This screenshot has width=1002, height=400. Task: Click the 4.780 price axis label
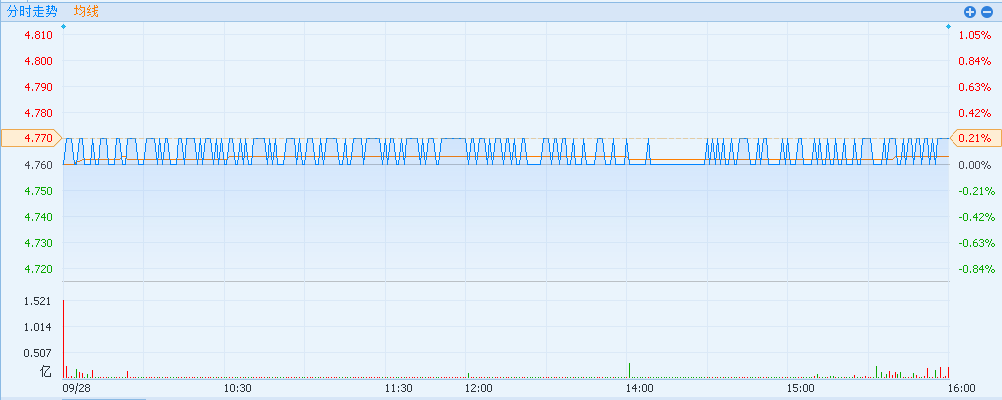pos(38,113)
